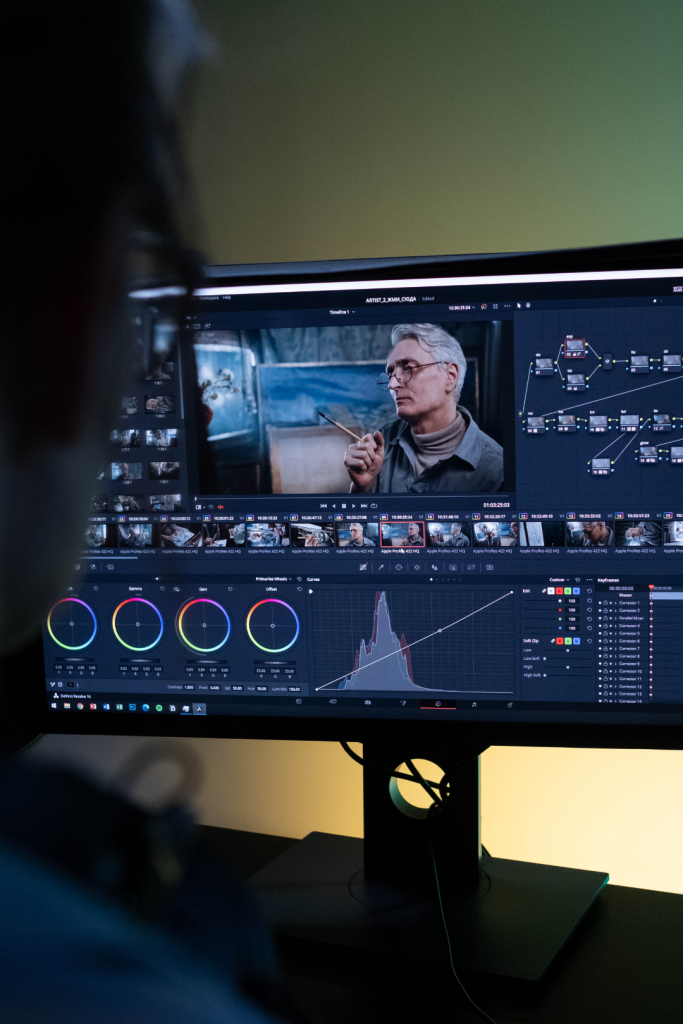Viewport: 683px width, 1024px height.
Task: Open Spotify from the taskbar
Action: click(159, 707)
